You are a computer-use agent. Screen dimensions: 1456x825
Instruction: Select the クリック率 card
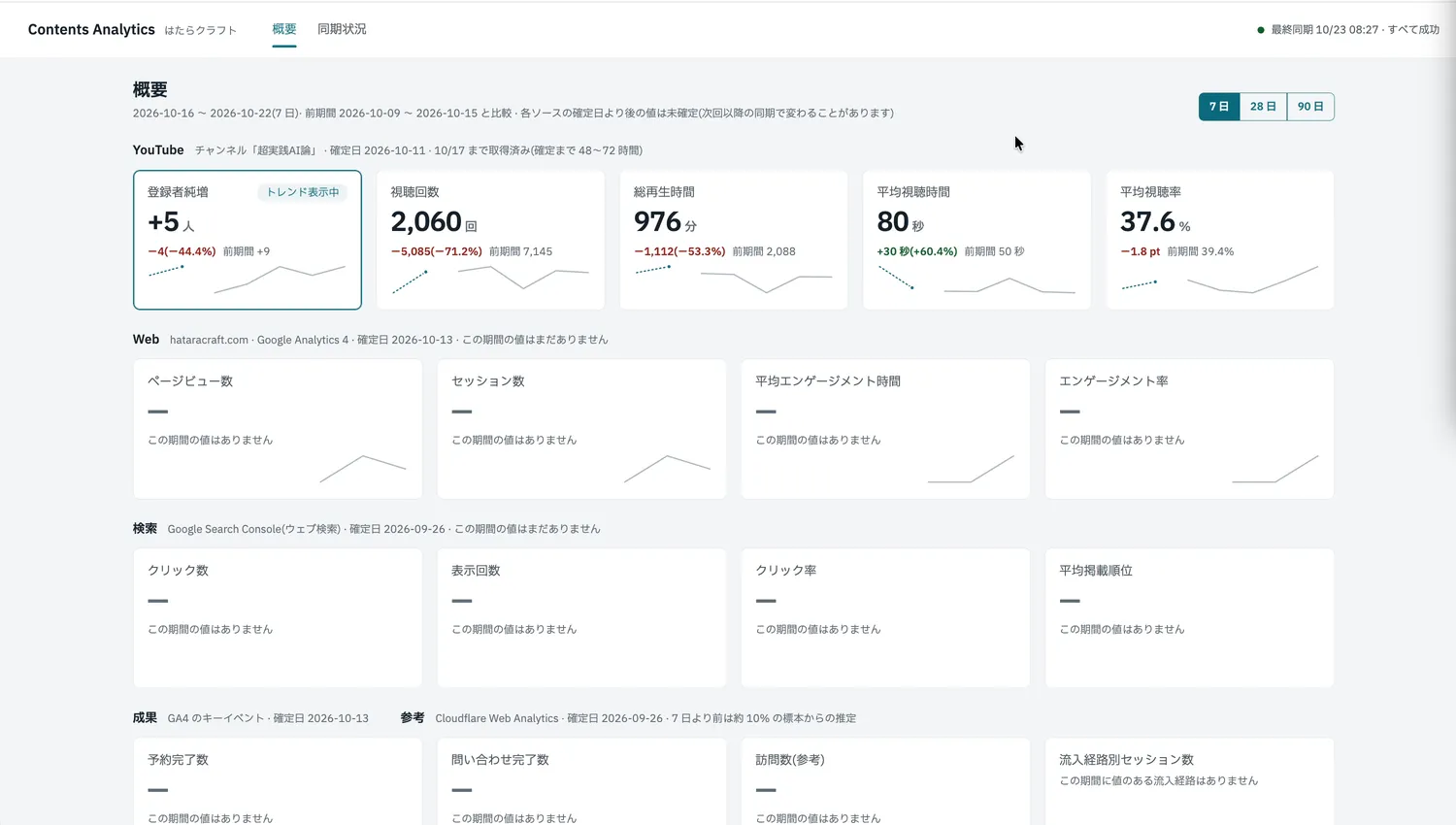click(885, 618)
